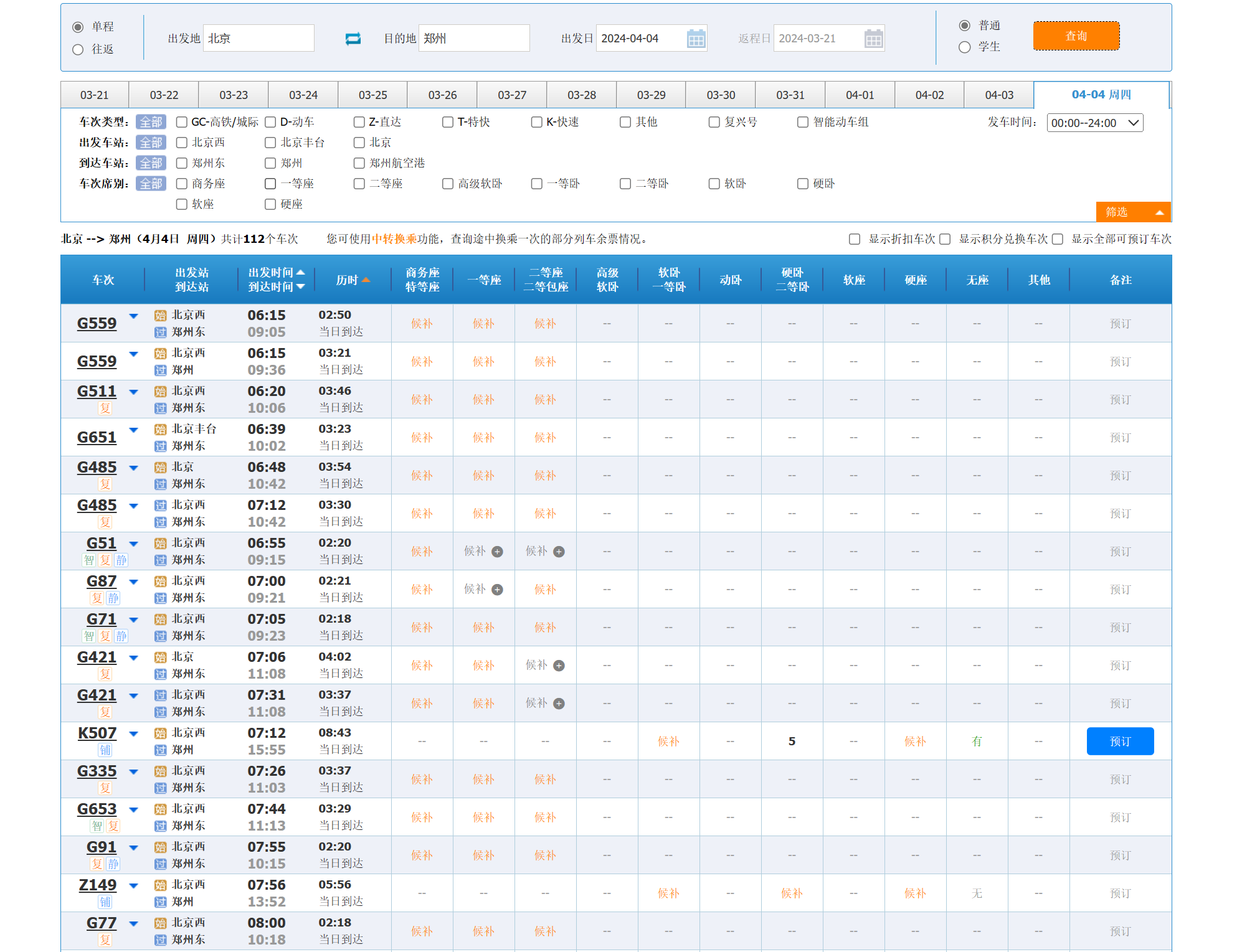Switch to the 03-28 date tab
This screenshot has width=1242, height=952.
[581, 95]
